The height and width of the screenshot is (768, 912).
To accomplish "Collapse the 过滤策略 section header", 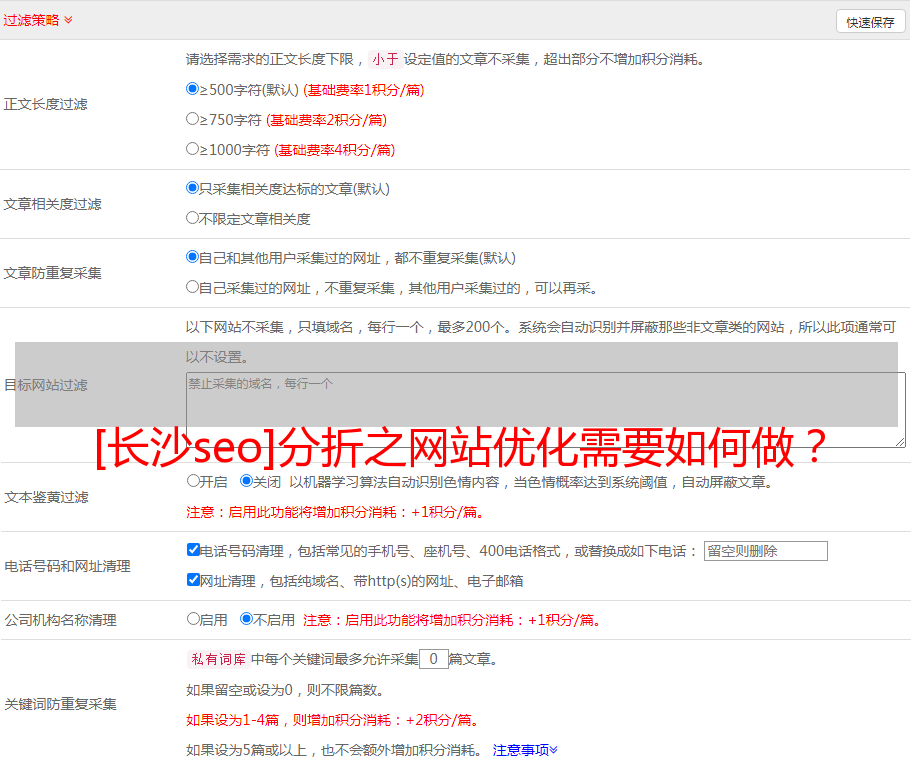I will [37, 20].
